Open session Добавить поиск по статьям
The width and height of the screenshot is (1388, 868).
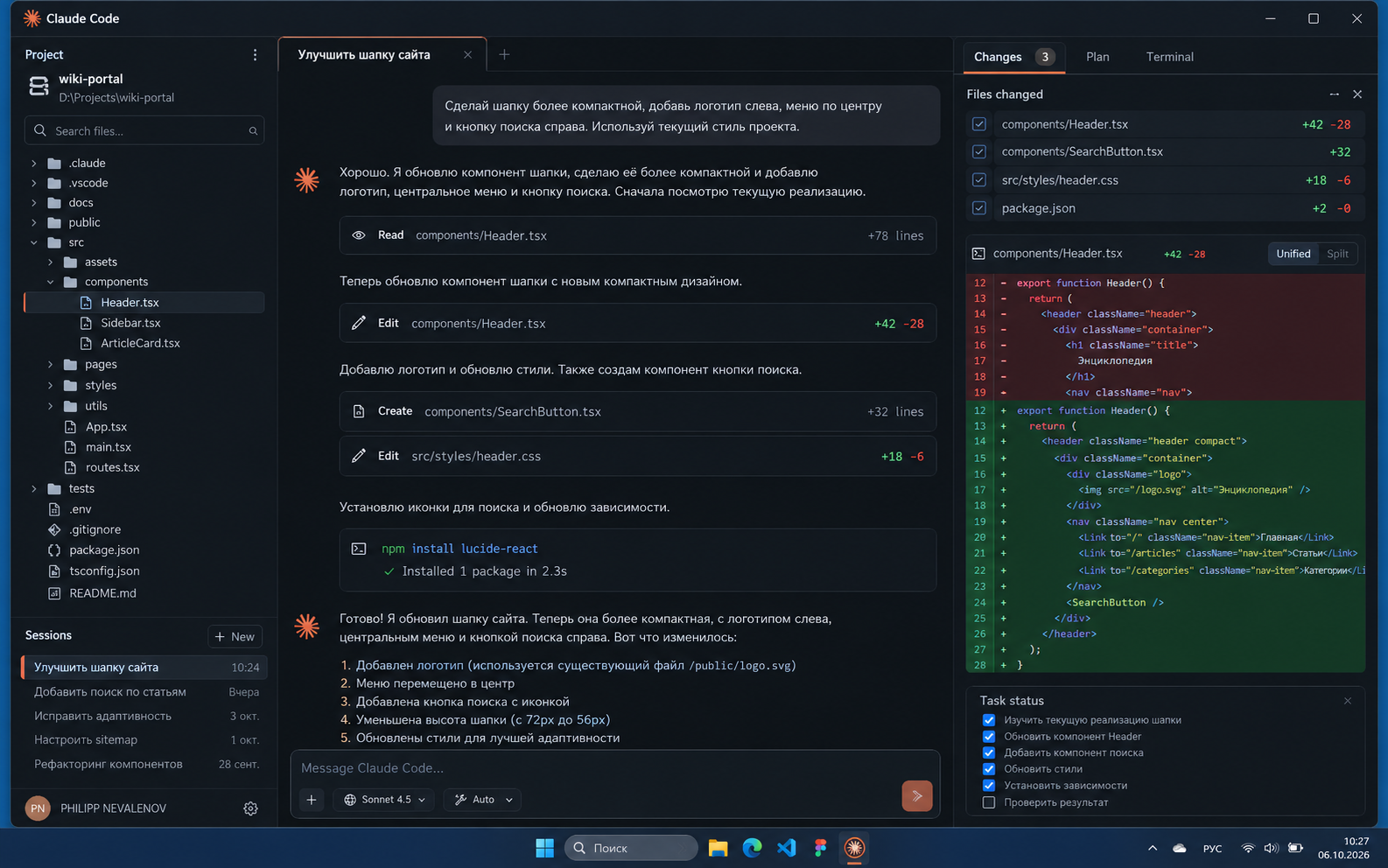[144, 691]
